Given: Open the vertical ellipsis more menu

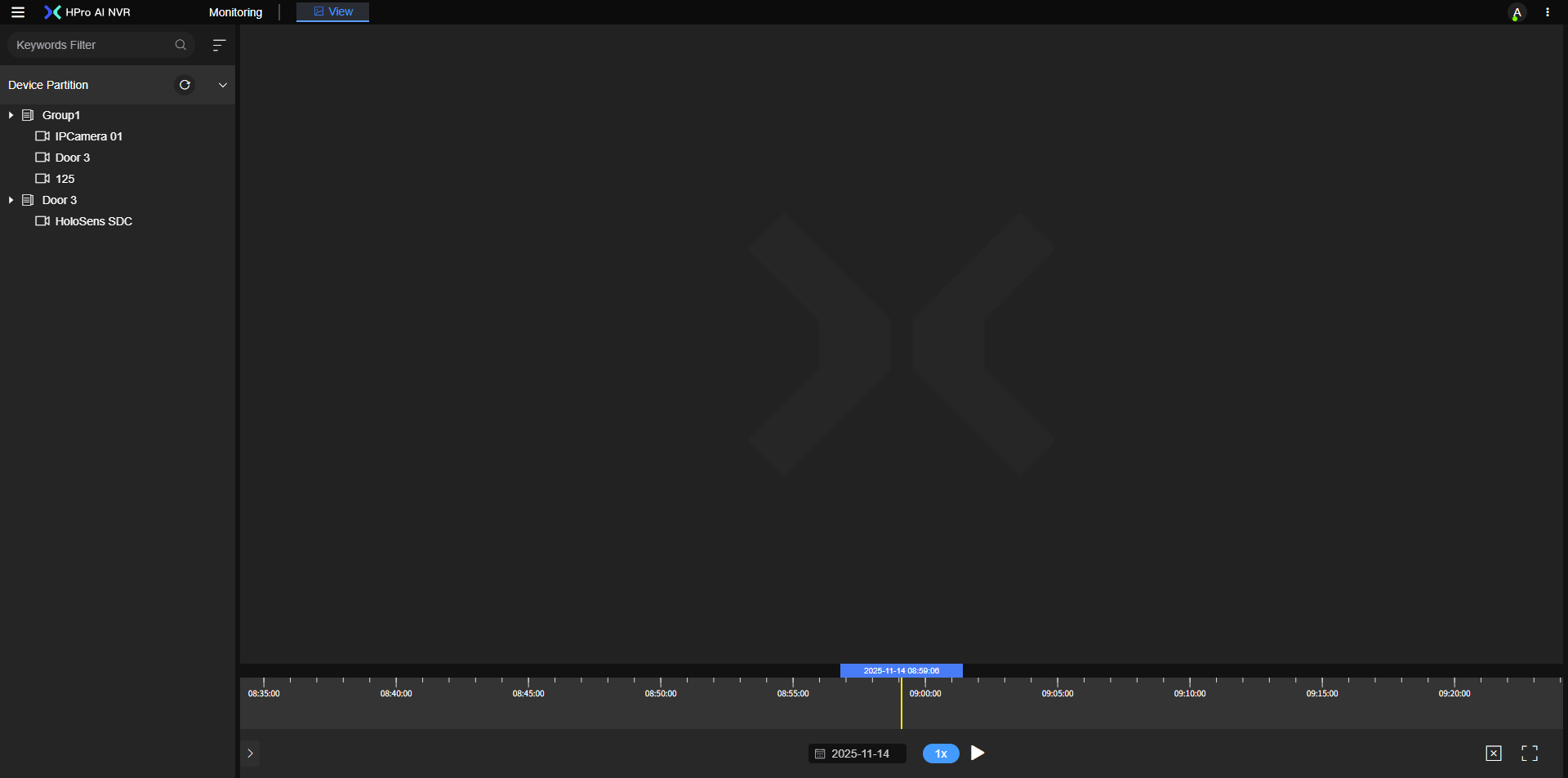Looking at the screenshot, I should click(x=1548, y=12).
